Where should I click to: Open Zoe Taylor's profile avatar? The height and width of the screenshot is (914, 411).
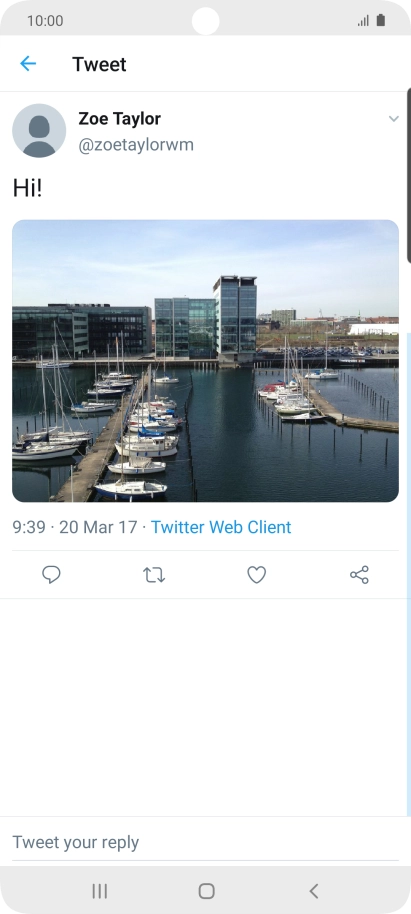point(39,131)
